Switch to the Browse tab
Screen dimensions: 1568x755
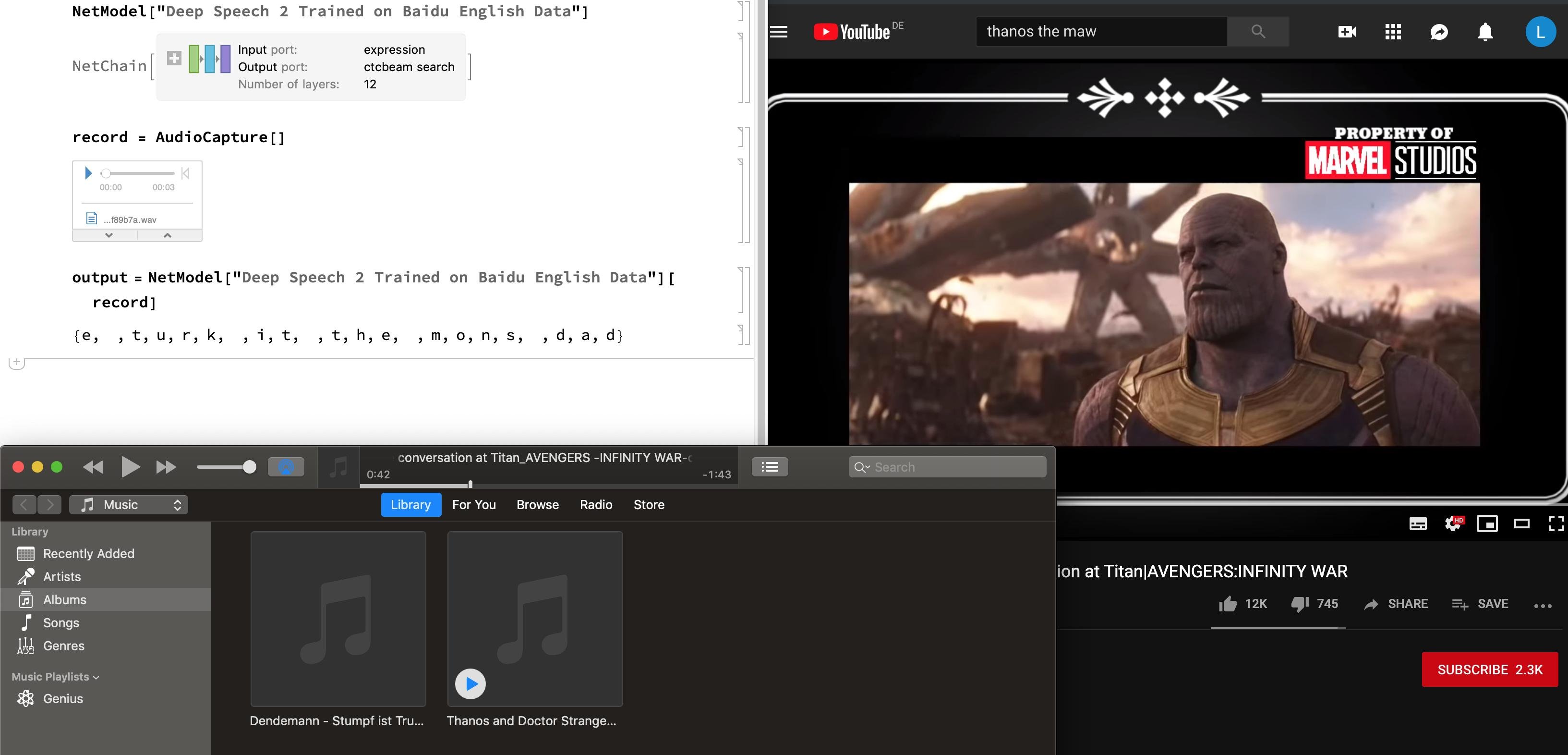pyautogui.click(x=538, y=505)
